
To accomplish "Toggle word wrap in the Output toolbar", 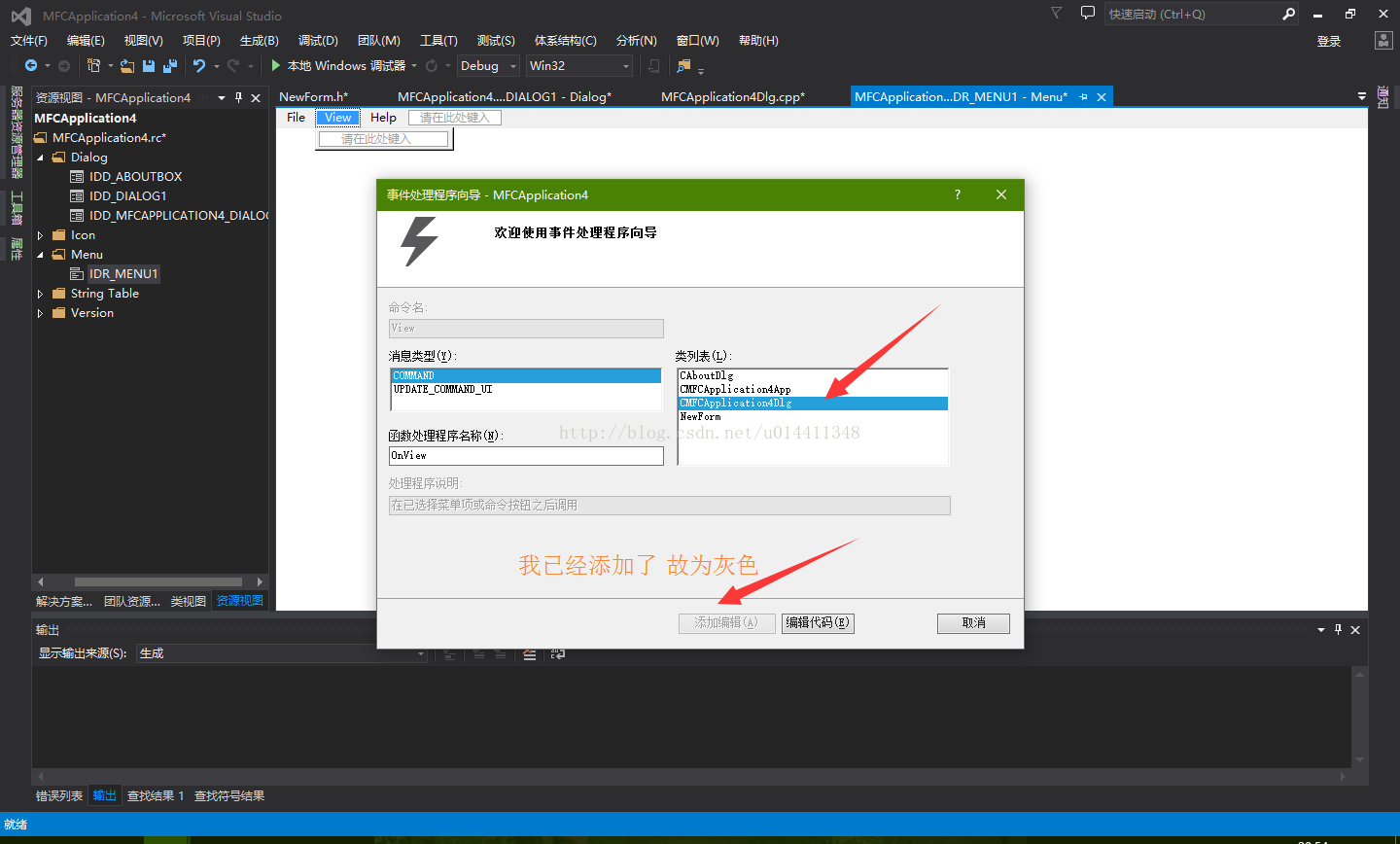I will 558,654.
